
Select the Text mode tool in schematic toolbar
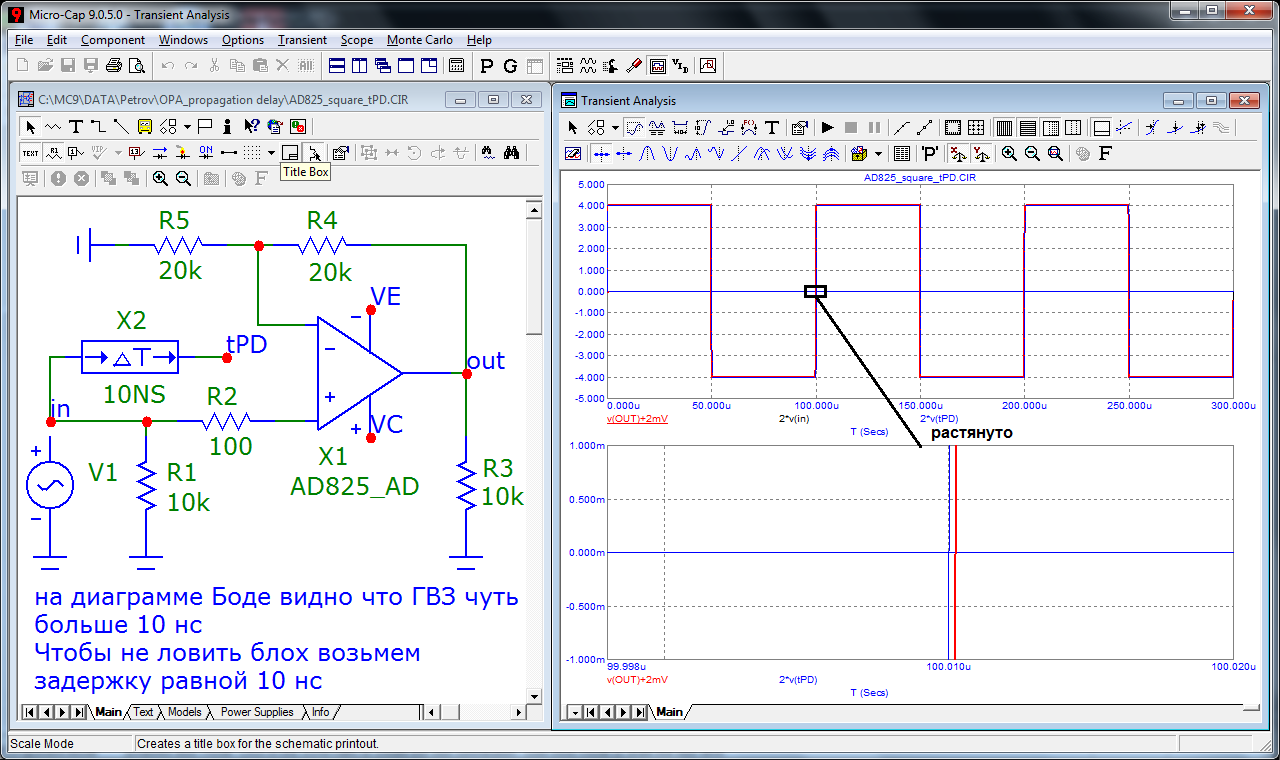click(x=75, y=127)
